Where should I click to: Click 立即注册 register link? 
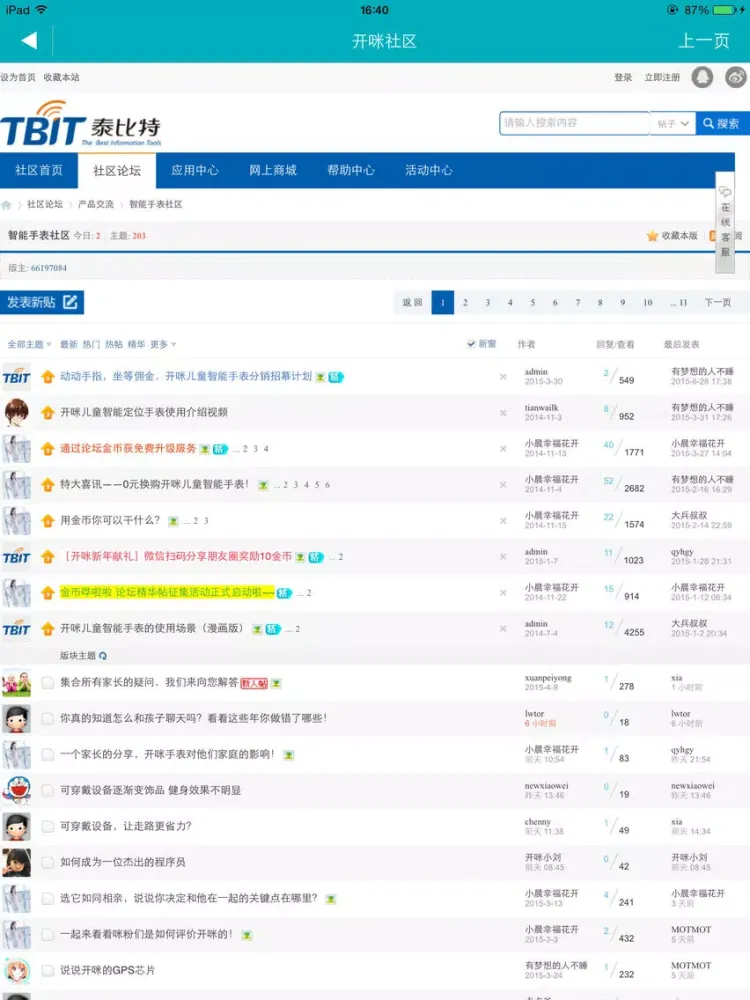point(662,77)
